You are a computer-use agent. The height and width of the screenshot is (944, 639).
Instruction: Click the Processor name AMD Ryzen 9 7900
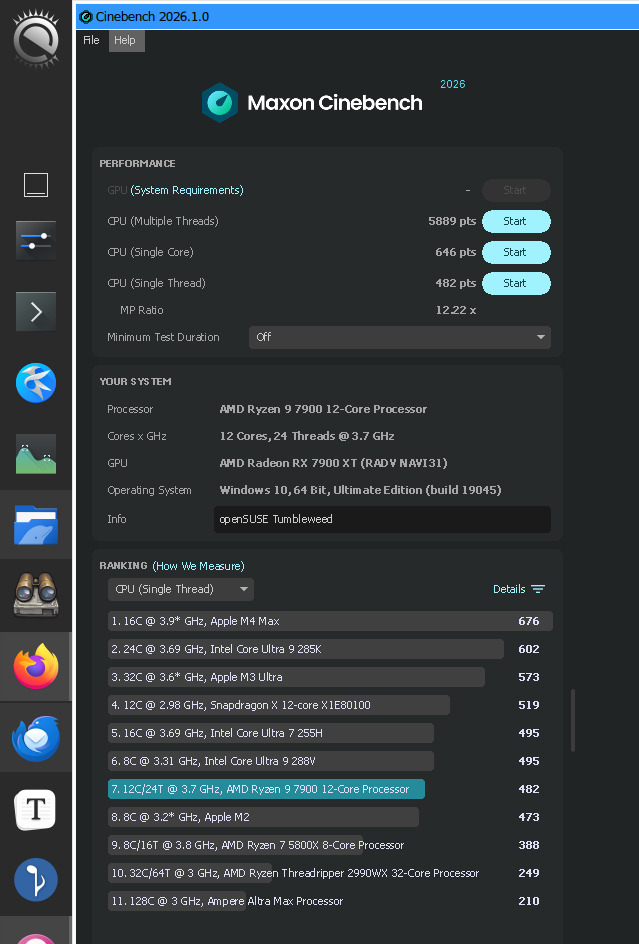[x=323, y=409]
